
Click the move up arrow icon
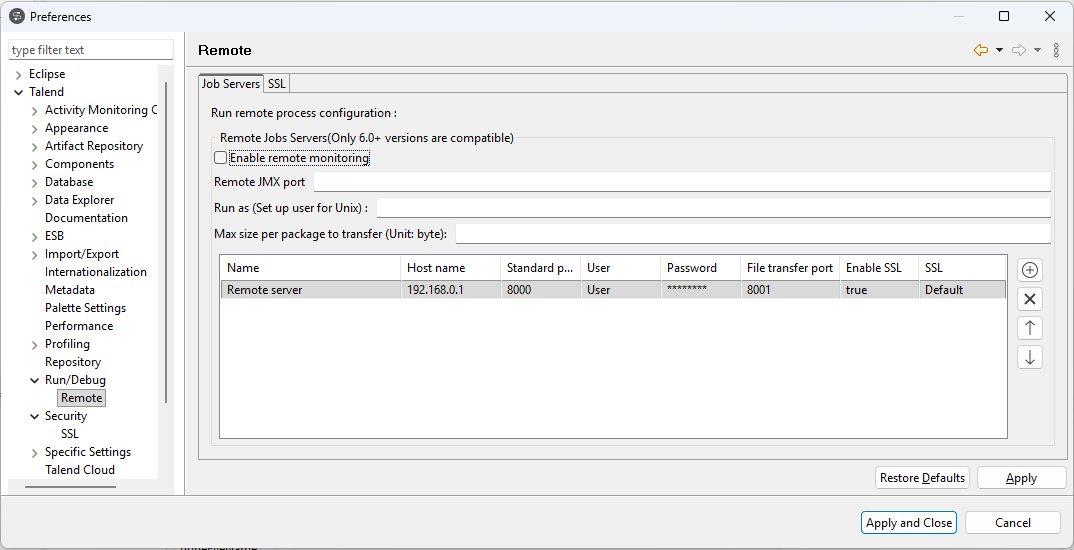click(1030, 328)
